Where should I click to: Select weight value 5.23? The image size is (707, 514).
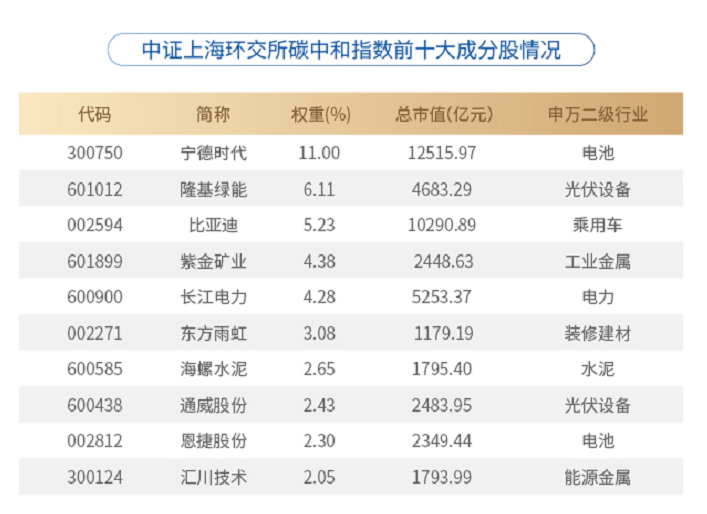point(319,225)
